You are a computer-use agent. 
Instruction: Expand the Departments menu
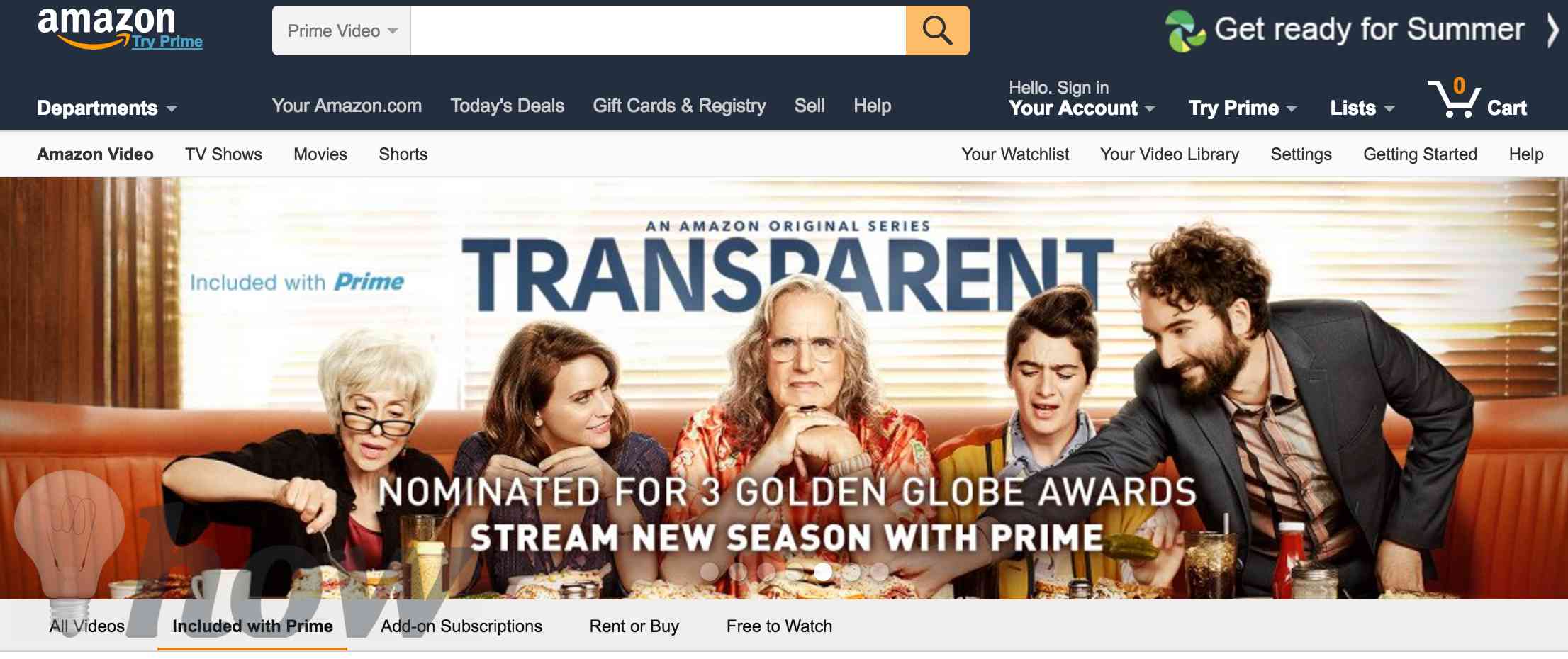(106, 108)
